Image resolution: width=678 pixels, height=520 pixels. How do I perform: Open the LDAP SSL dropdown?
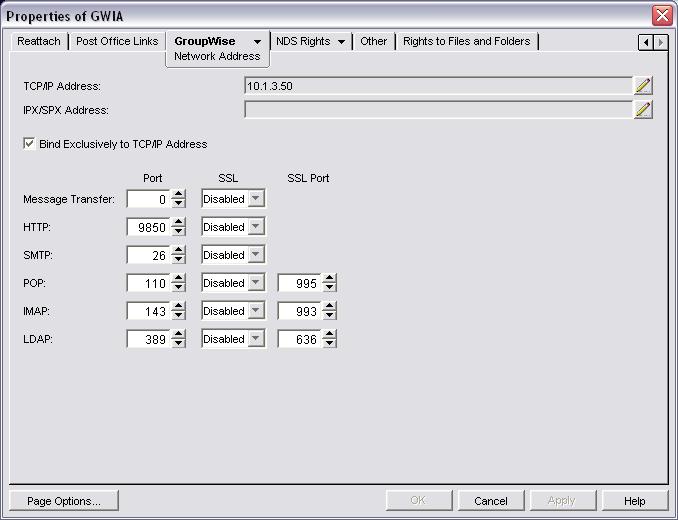pyautogui.click(x=256, y=339)
